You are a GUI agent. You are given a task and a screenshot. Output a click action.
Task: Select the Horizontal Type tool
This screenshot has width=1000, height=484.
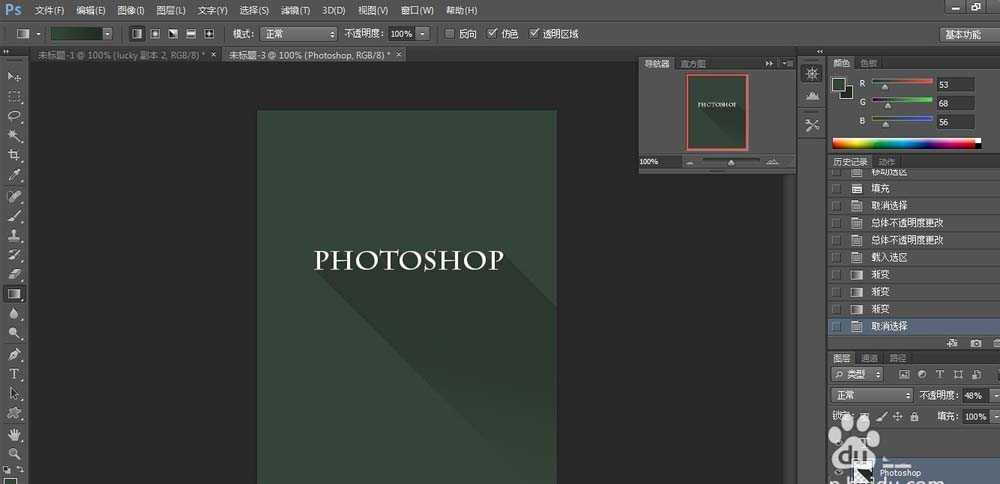[x=14, y=374]
